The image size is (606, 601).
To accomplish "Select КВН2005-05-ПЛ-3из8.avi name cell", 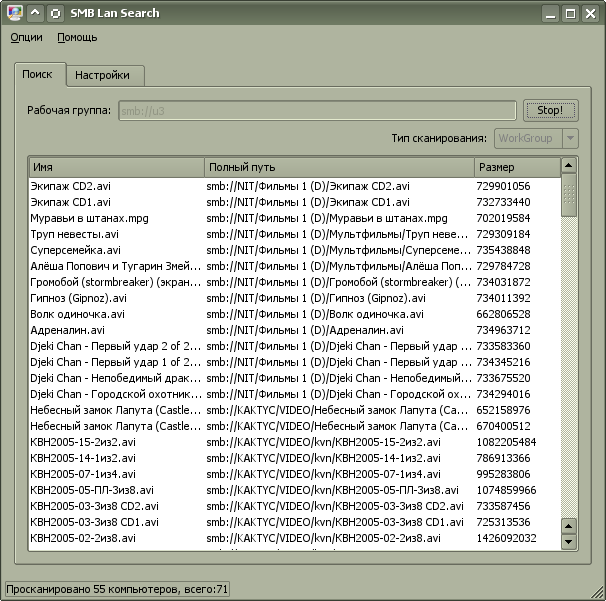I will [92, 490].
